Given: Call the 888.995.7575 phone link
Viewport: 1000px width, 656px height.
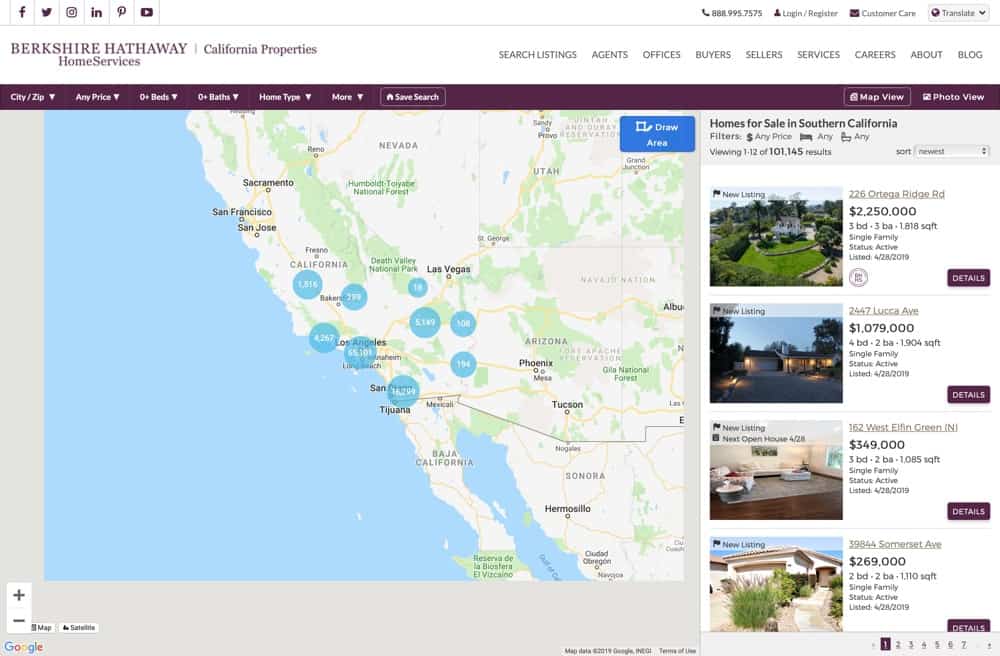Looking at the screenshot, I should (x=732, y=13).
